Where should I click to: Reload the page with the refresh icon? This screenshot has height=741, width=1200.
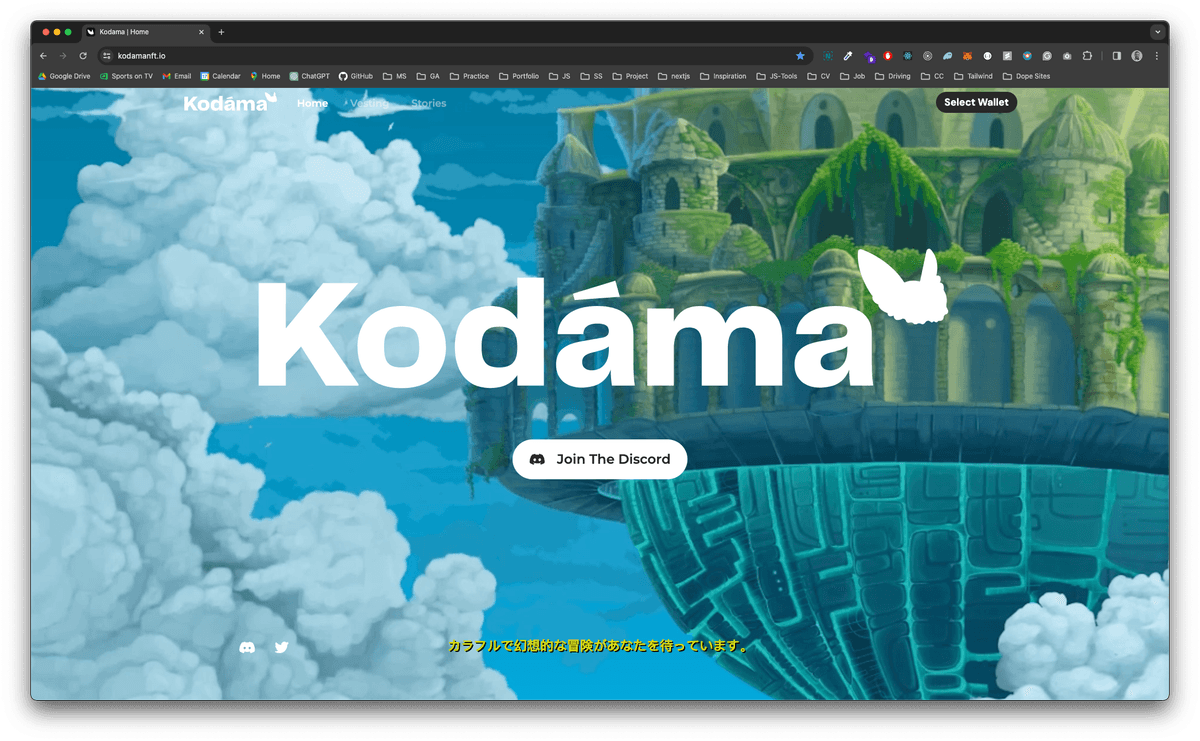pos(83,56)
